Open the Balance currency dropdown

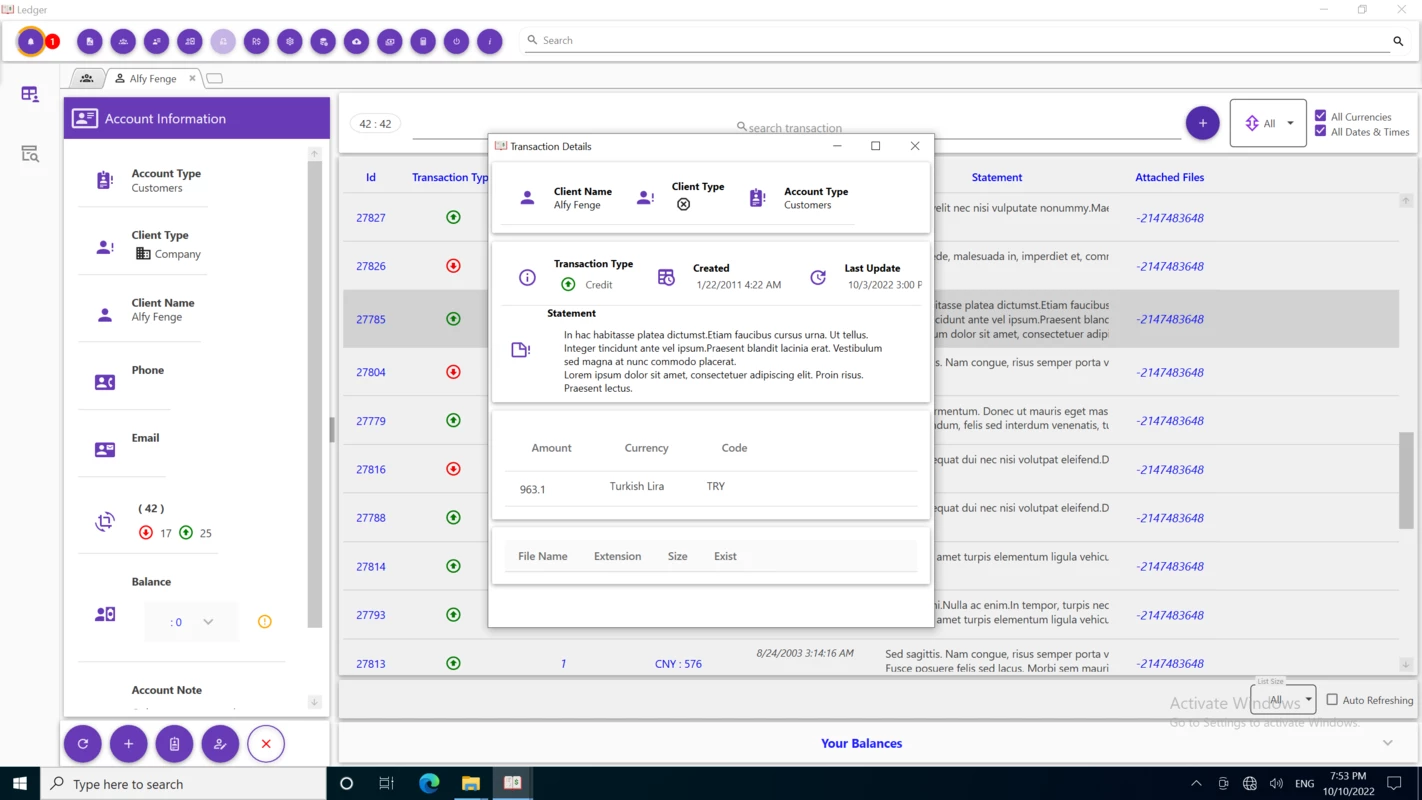[x=191, y=622]
